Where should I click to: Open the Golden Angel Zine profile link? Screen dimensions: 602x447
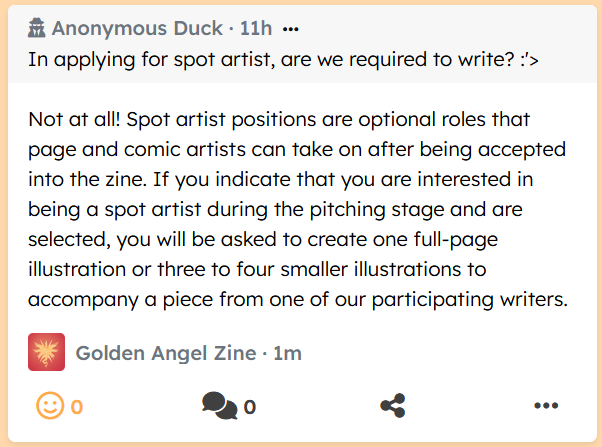tap(164, 352)
